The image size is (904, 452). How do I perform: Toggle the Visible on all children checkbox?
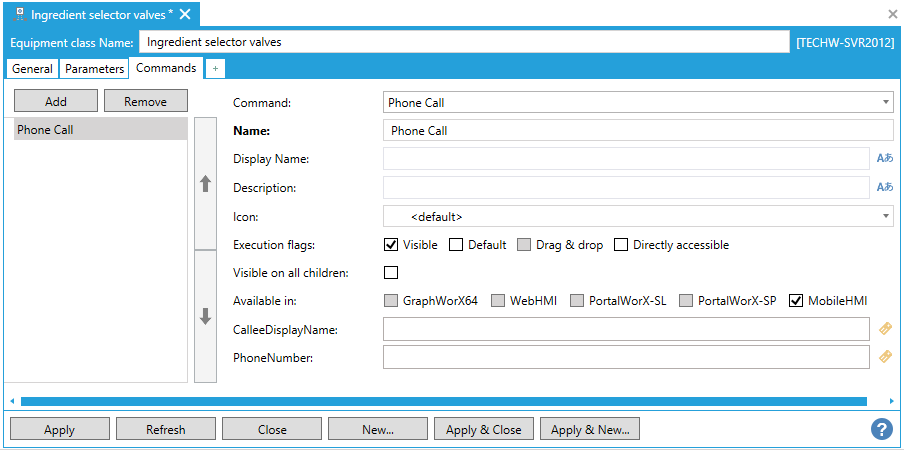click(x=391, y=272)
